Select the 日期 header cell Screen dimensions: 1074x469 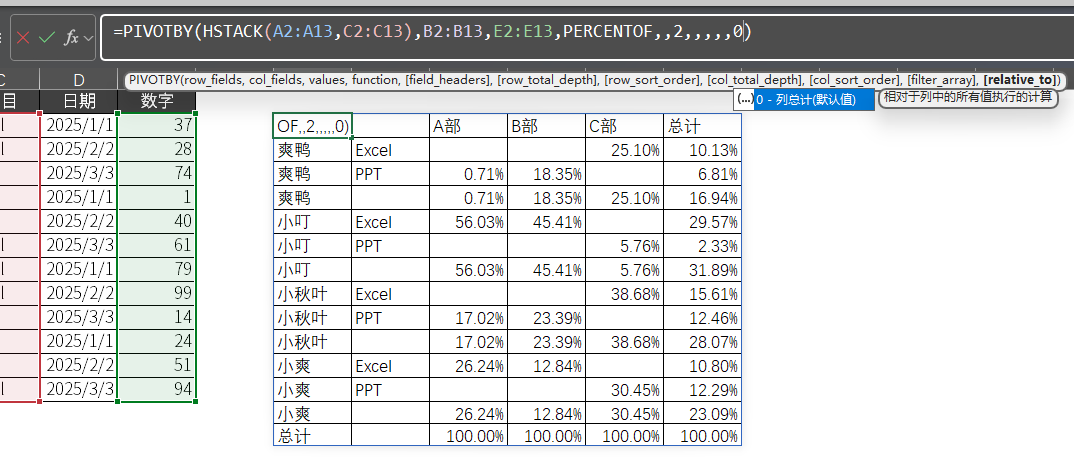pos(79,101)
